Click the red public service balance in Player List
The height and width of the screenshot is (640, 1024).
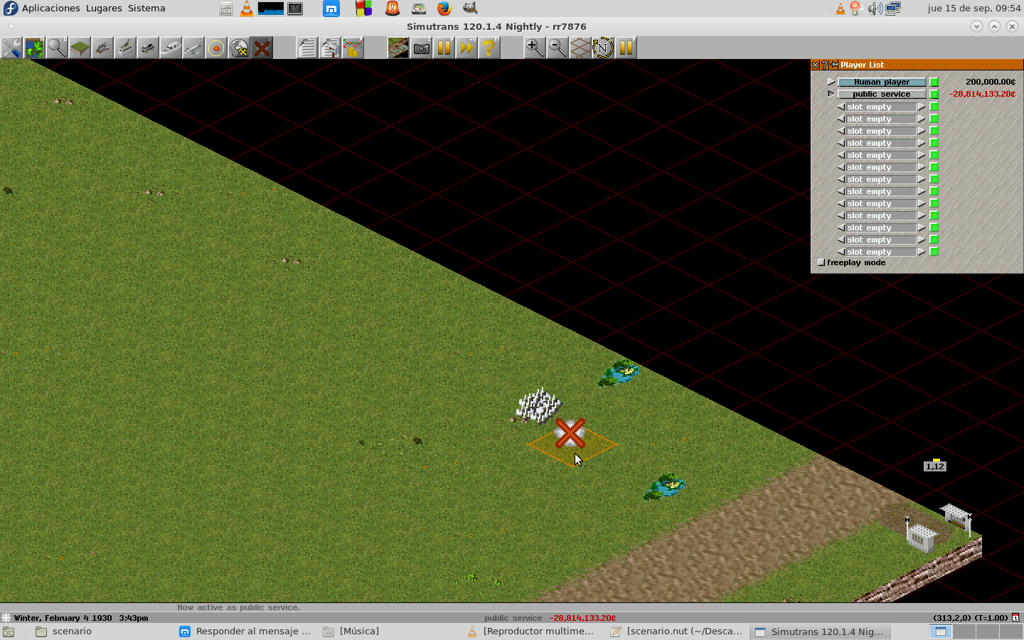click(982, 93)
